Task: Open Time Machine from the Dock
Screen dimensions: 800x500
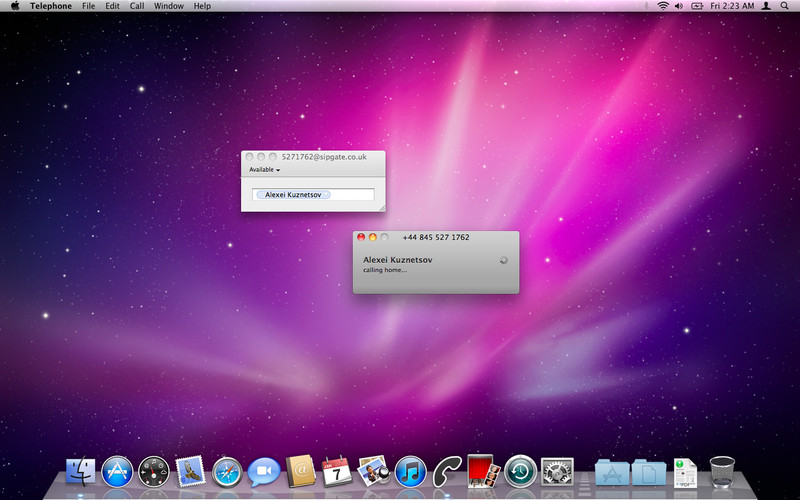Action: 520,471
